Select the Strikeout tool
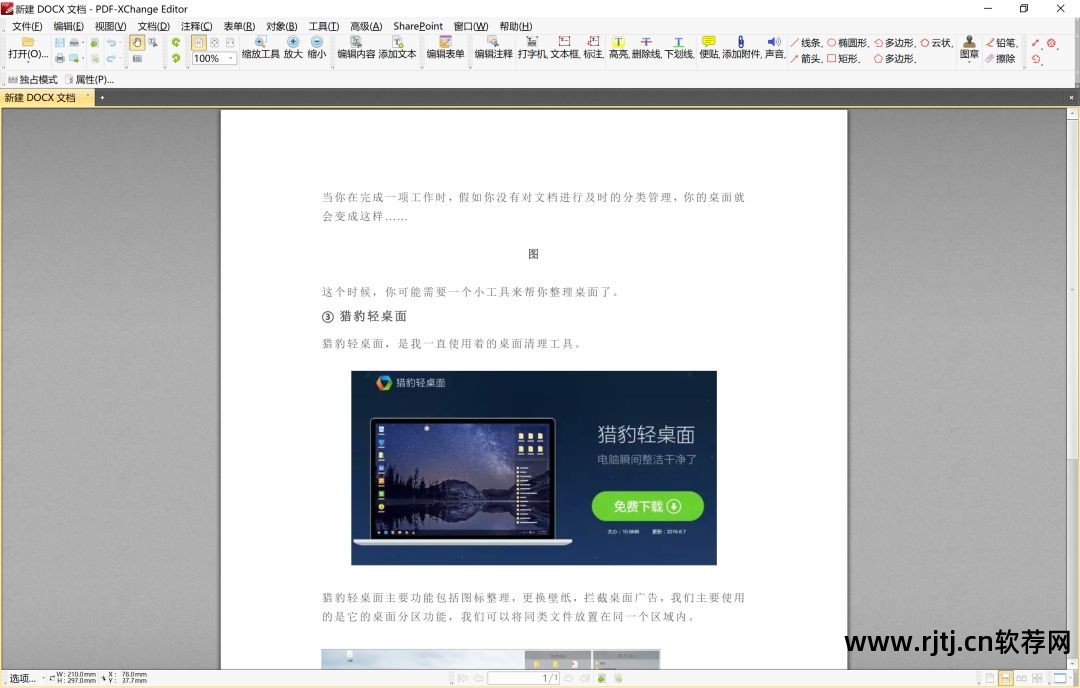The image size is (1080, 688). [x=648, y=45]
